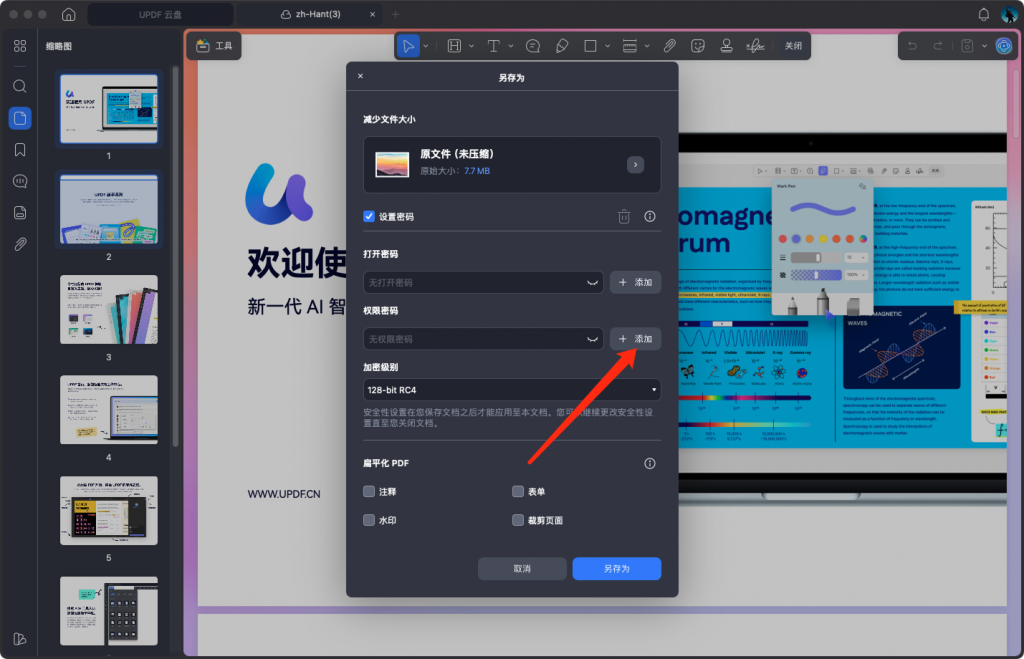This screenshot has width=1024, height=659.
Task: Select the zh-Hant(3) tab
Action: pyautogui.click(x=310, y=14)
